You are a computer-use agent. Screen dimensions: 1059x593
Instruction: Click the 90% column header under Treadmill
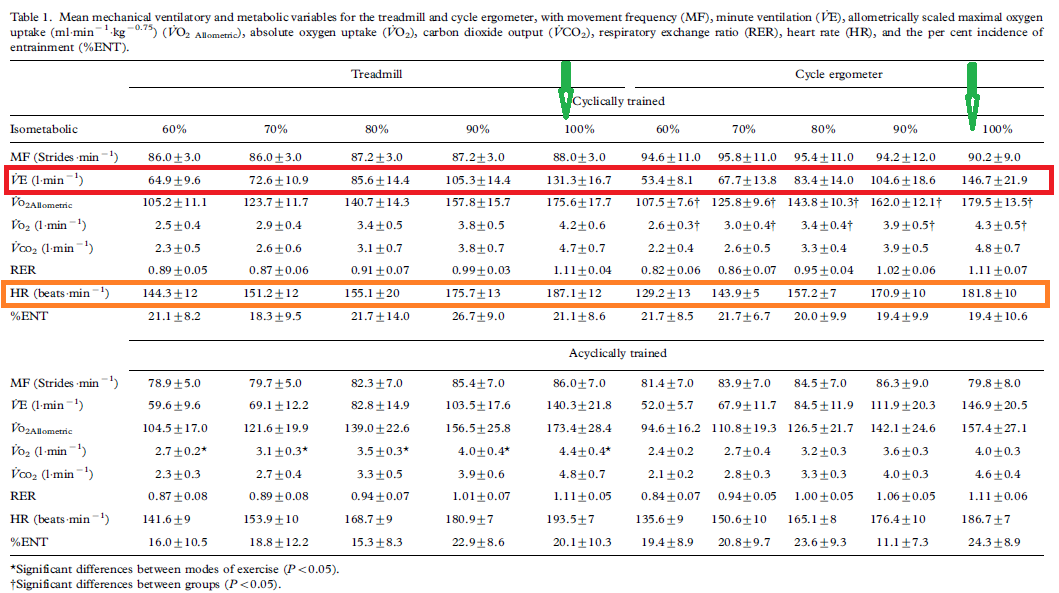coord(479,129)
